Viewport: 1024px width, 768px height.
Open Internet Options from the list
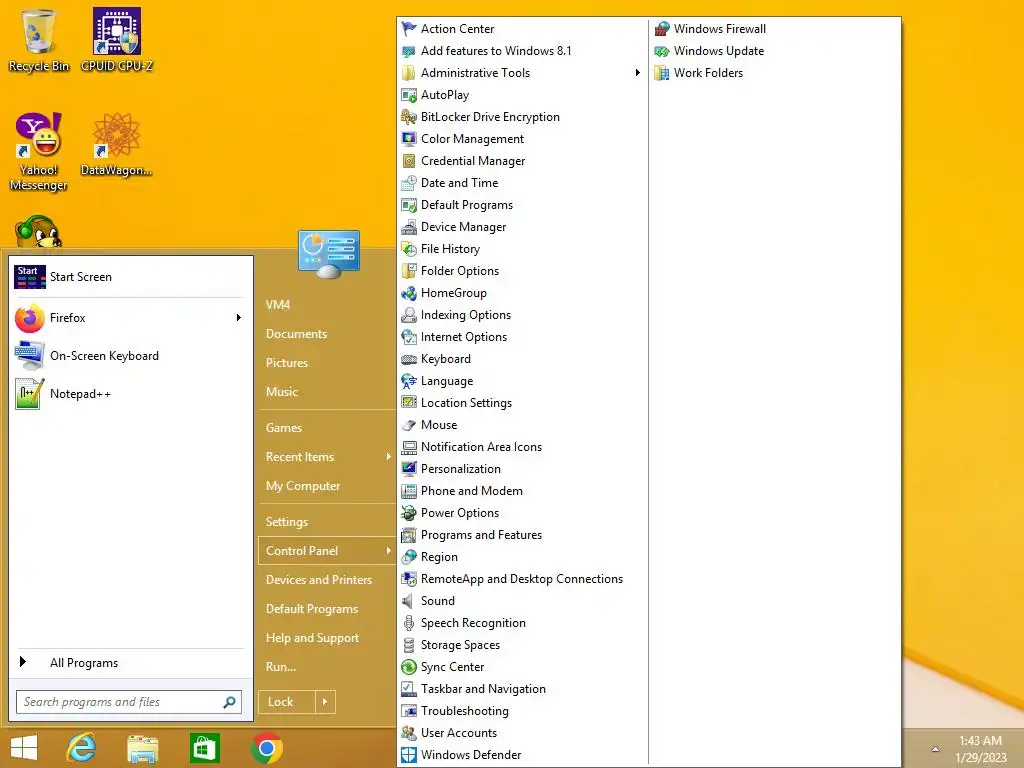click(x=464, y=337)
